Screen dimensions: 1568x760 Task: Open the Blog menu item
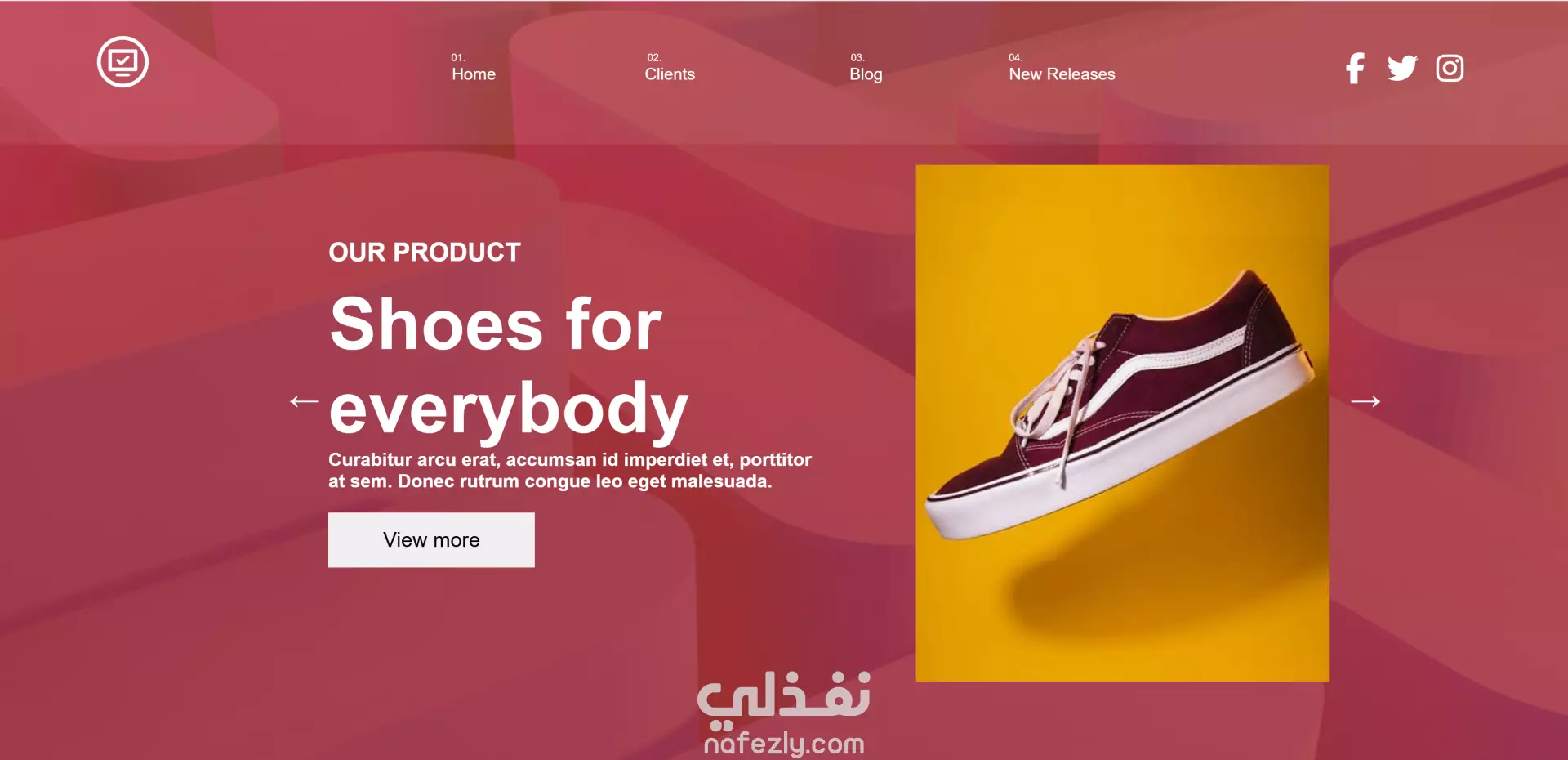tap(866, 74)
